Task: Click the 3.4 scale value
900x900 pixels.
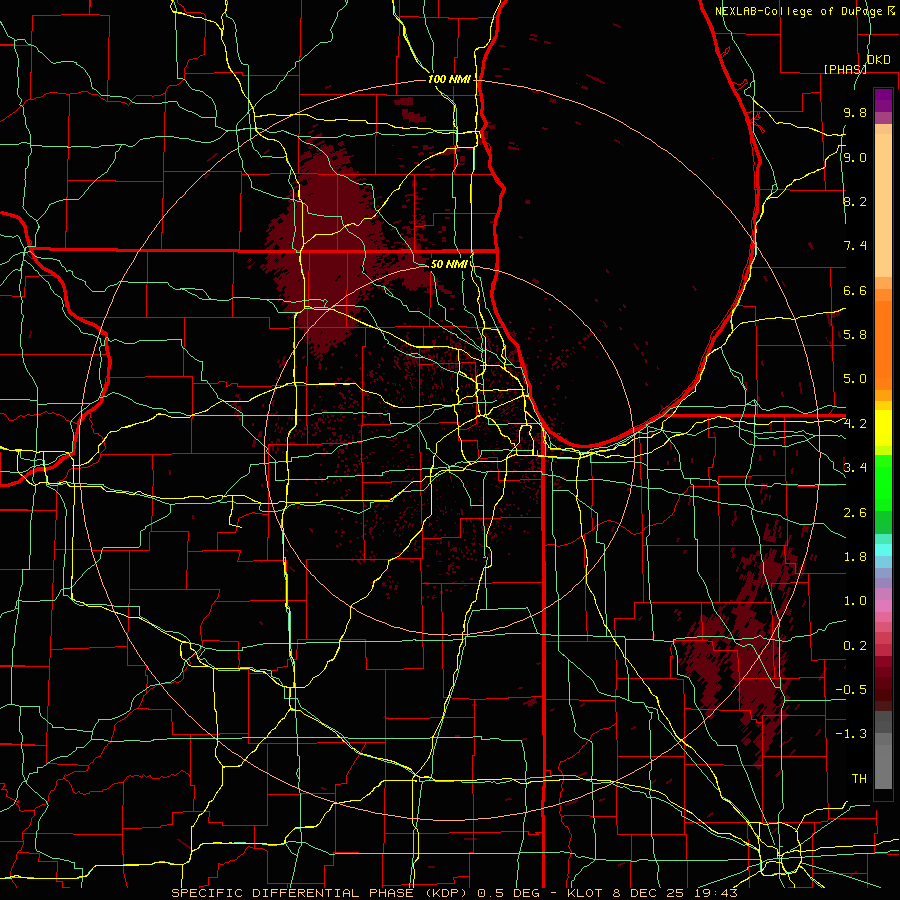Action: coord(855,468)
